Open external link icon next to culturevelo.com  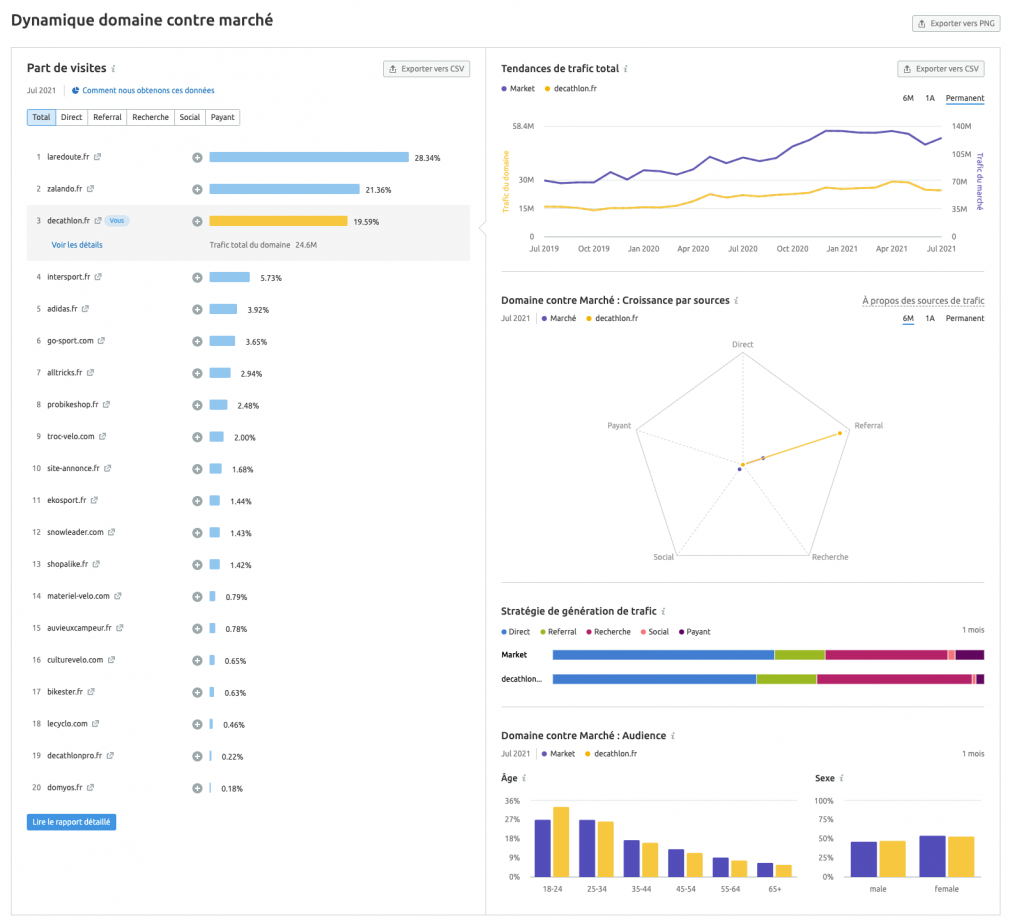tap(111, 660)
